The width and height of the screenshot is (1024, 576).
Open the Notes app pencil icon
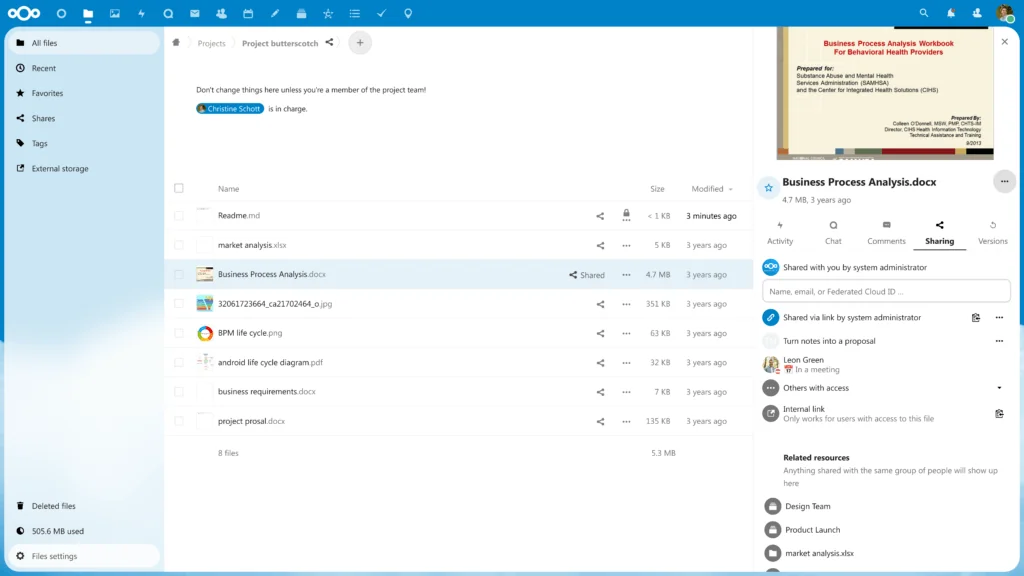(274, 13)
